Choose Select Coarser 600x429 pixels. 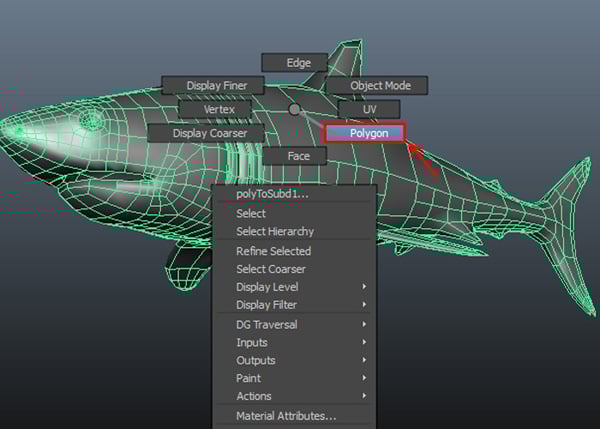[x=294, y=269]
